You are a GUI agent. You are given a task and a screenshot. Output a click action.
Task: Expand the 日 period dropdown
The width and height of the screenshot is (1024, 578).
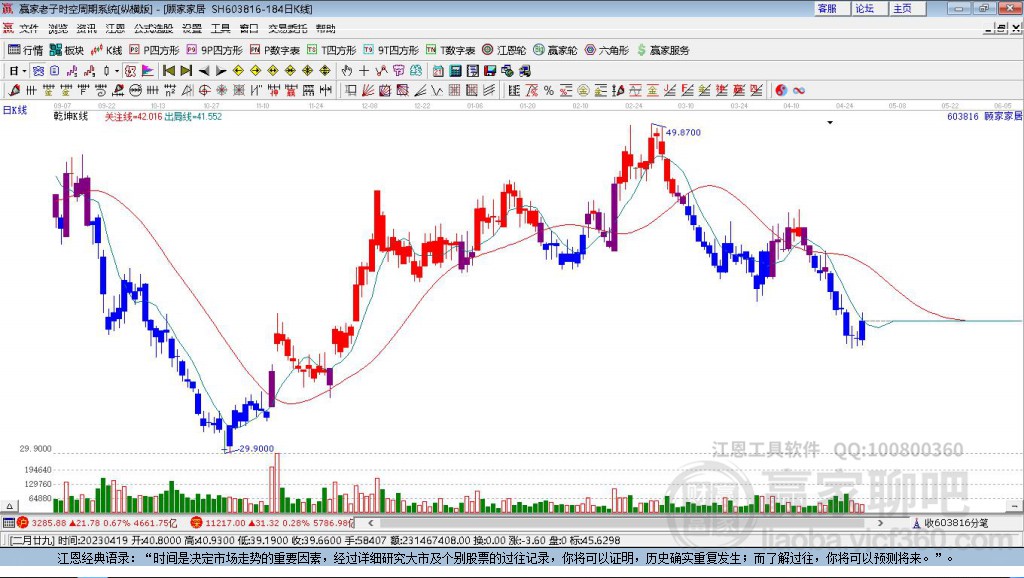point(24,71)
